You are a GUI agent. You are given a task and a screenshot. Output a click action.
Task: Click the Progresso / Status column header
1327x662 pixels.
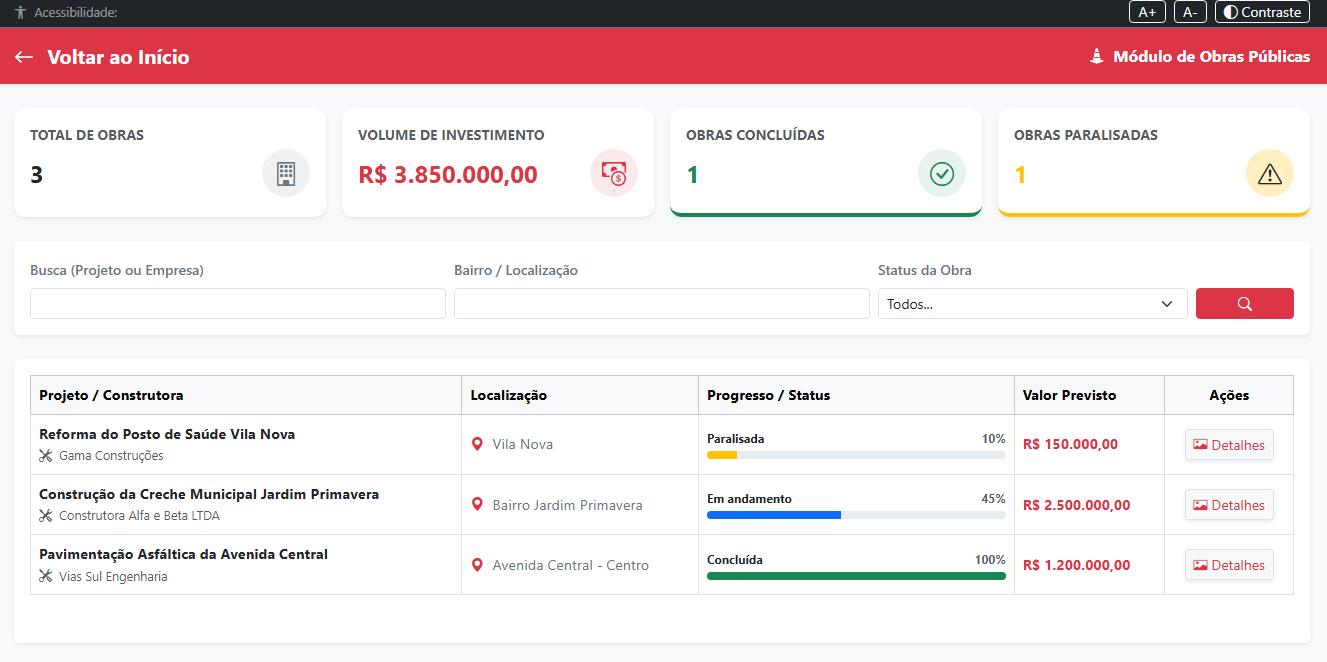click(856, 395)
